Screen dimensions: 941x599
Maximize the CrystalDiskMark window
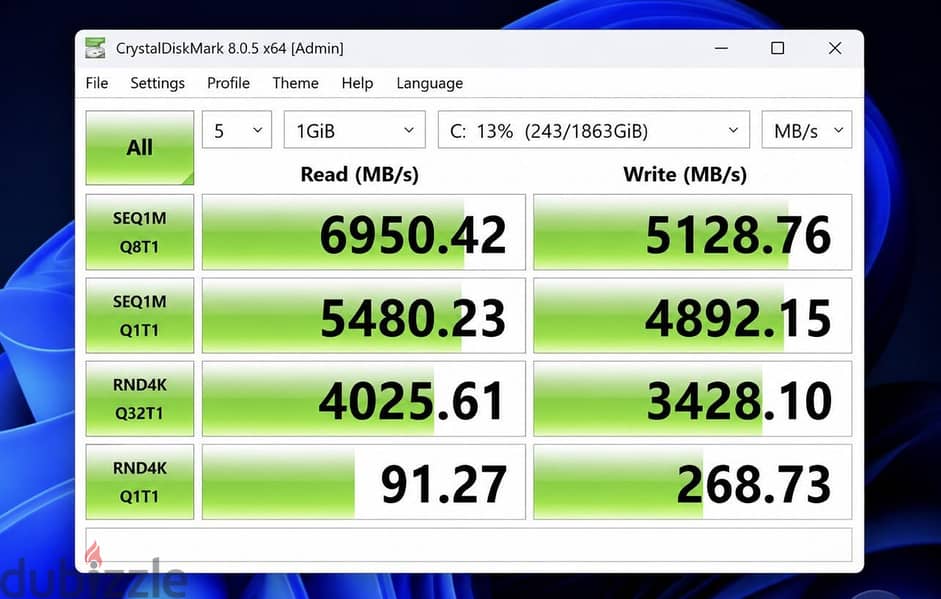(778, 48)
